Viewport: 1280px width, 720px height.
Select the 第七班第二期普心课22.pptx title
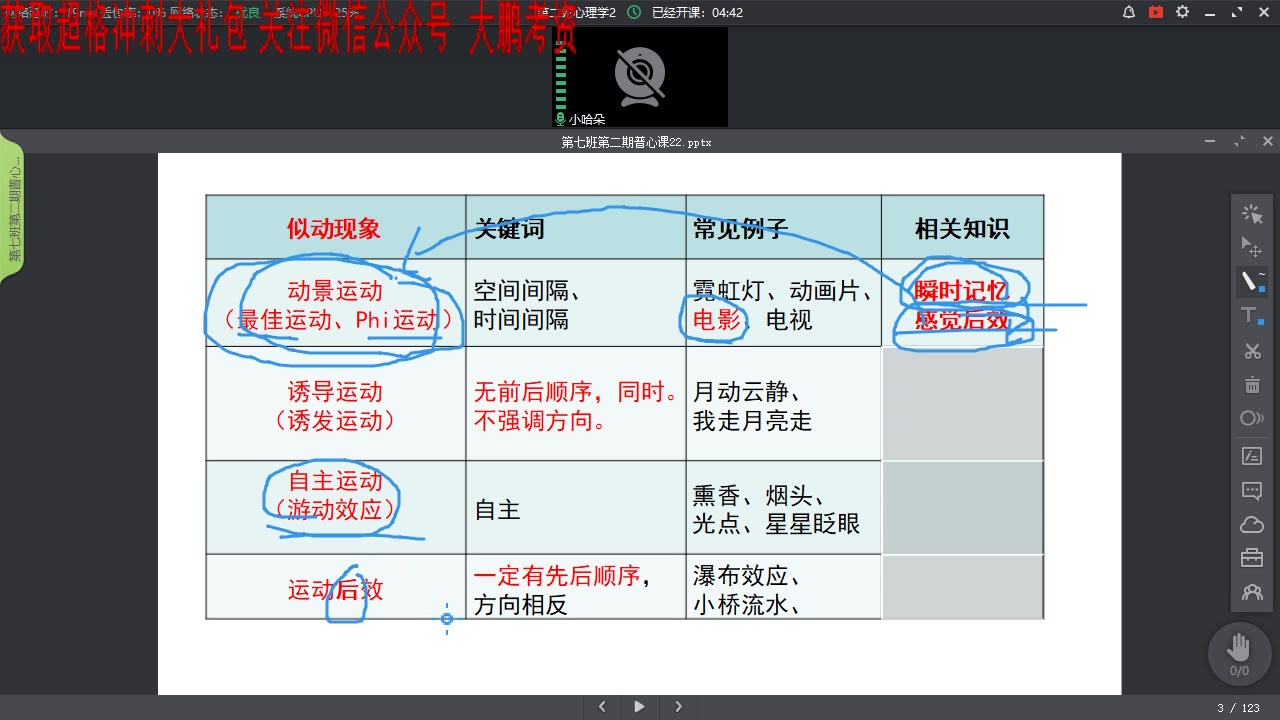point(637,142)
